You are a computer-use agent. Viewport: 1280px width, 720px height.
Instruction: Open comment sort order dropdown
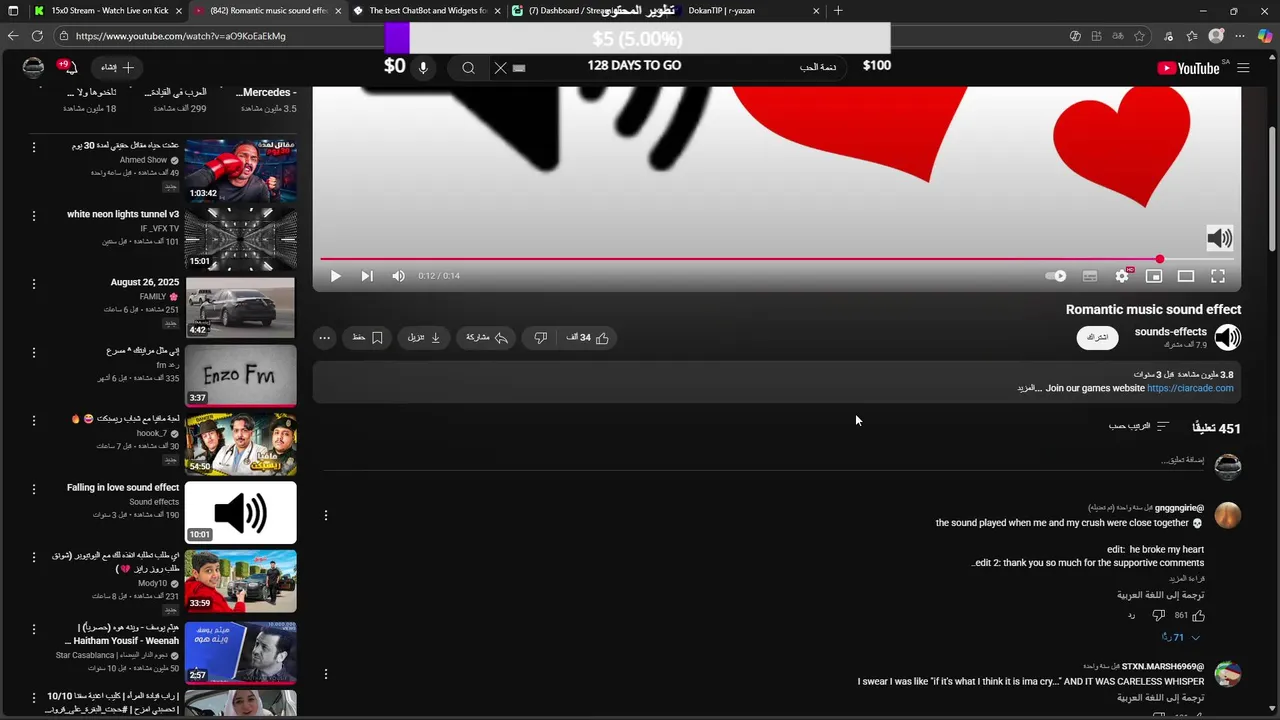pyautogui.click(x=1139, y=426)
